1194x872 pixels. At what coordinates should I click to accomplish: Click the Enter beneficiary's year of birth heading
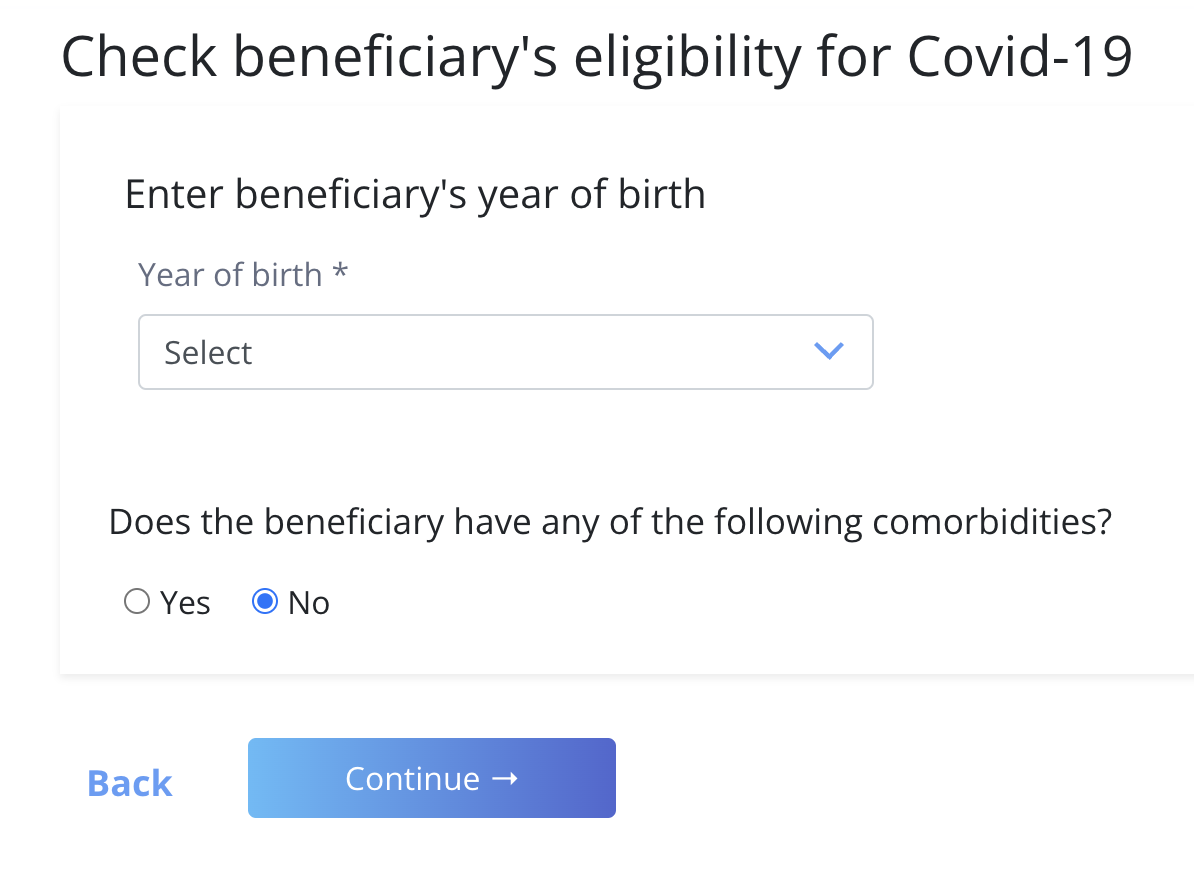415,194
